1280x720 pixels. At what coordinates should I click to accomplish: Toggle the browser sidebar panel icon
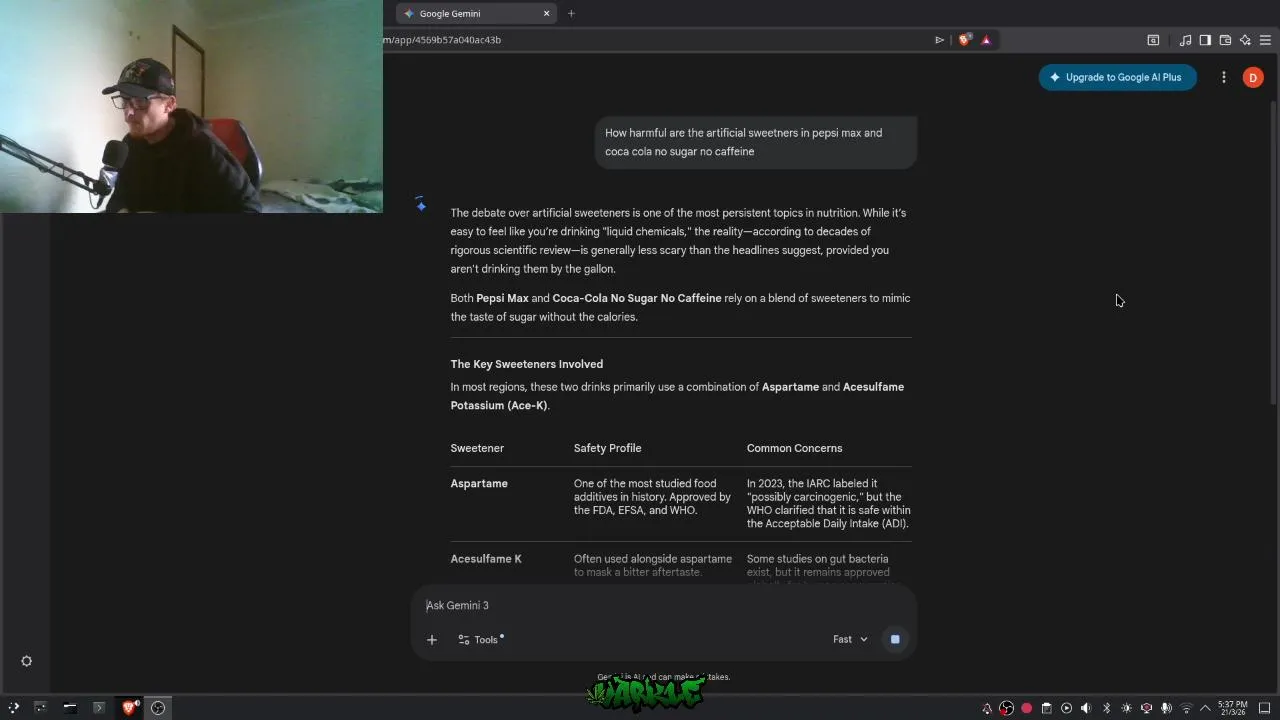coord(1205,40)
